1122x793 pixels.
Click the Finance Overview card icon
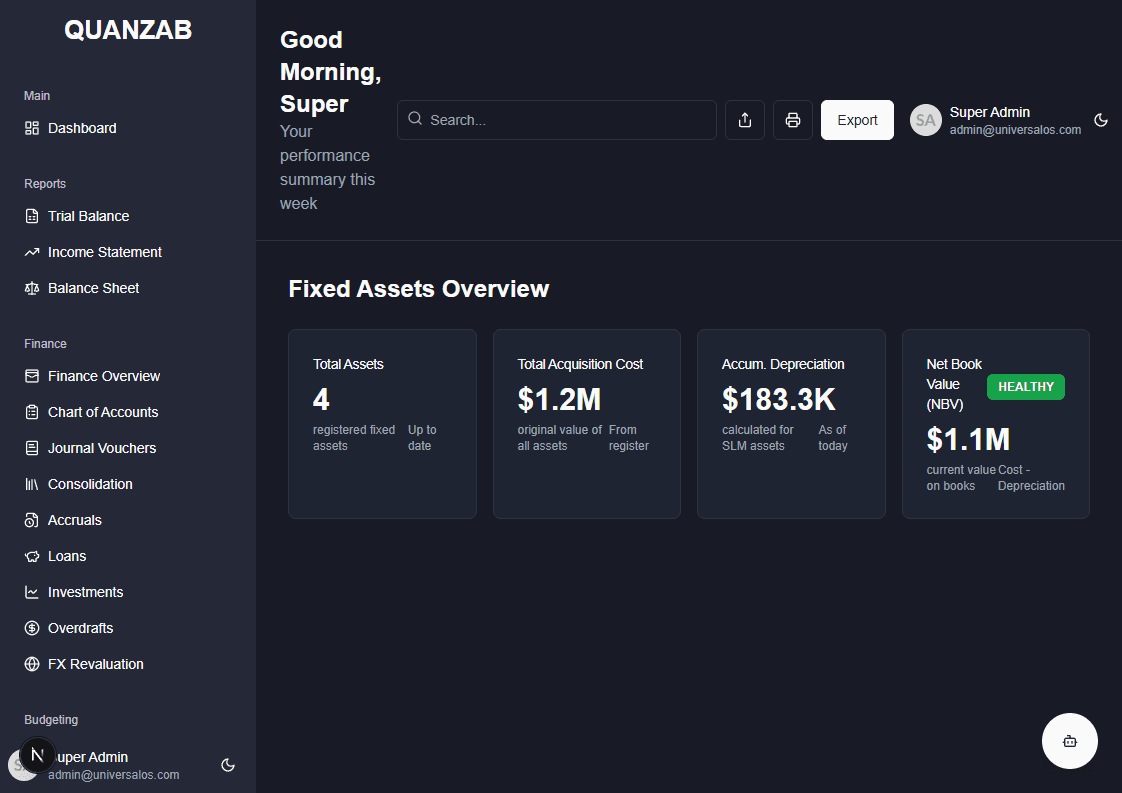pos(31,376)
